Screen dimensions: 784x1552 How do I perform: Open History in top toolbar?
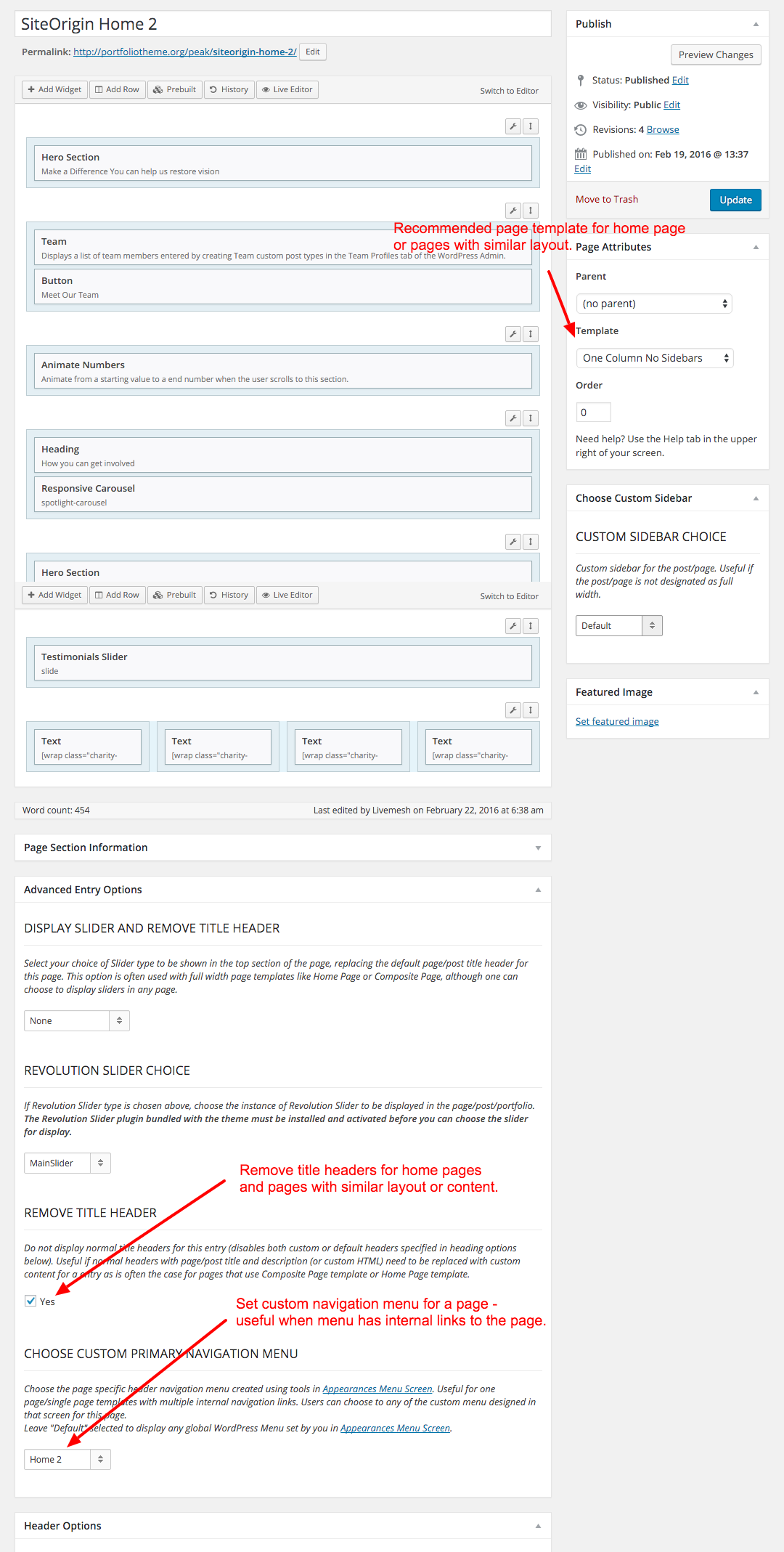point(229,89)
